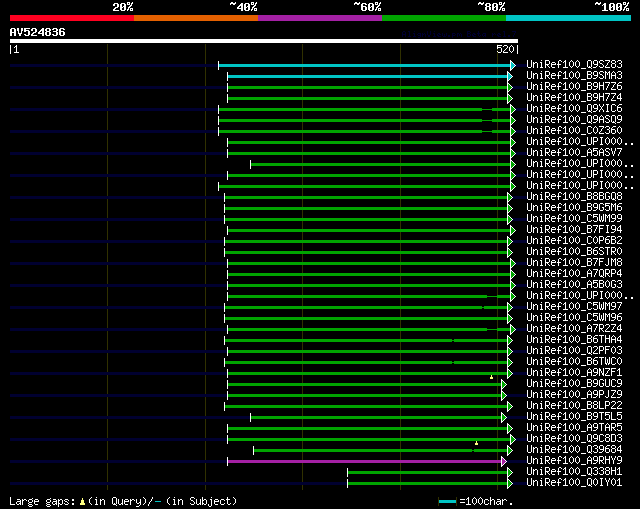Screen dimensions: 640x509
Task: Open the UniRef100_C5WM99 hit label
Action: [574, 218]
